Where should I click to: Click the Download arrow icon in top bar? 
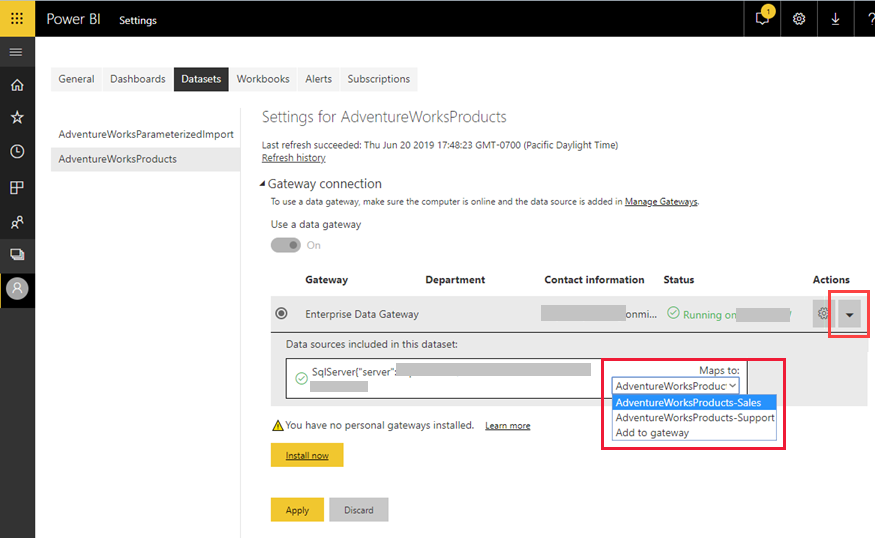(835, 18)
